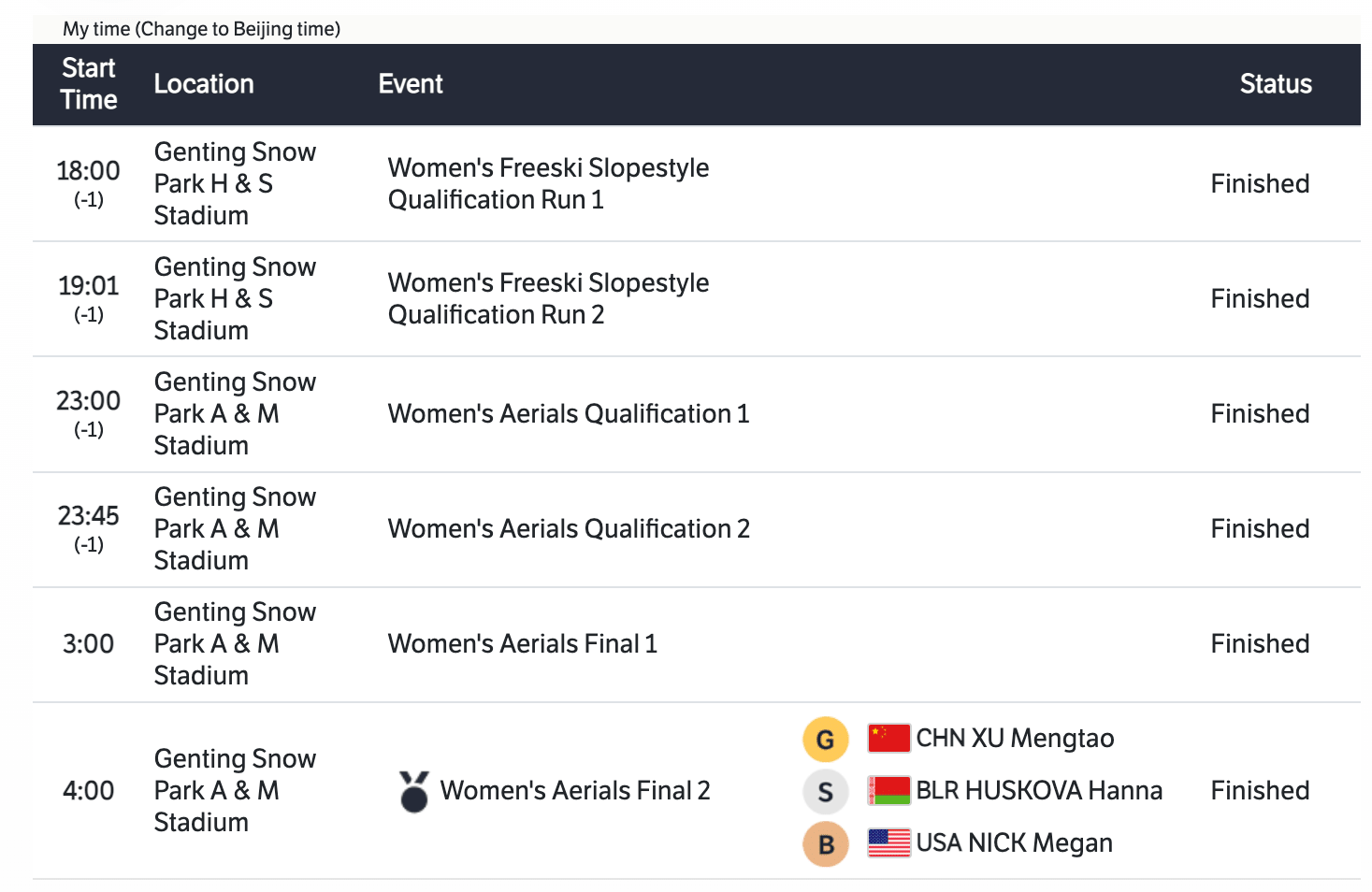This screenshot has height=892, width=1372.
Task: Click the gold medal G badge
Action: click(825, 740)
